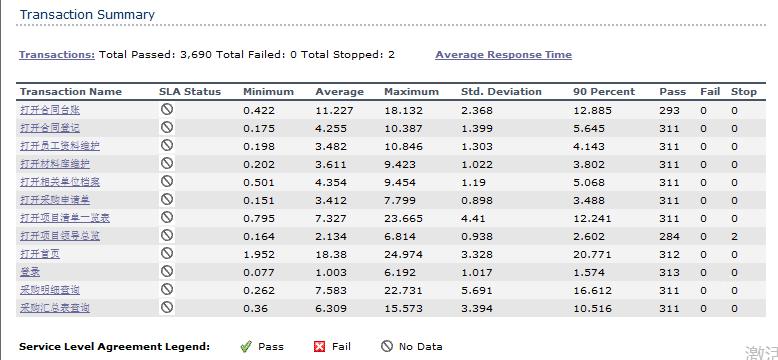
Task: Open the 打开员工资料维护 transaction link
Action: tap(60, 146)
